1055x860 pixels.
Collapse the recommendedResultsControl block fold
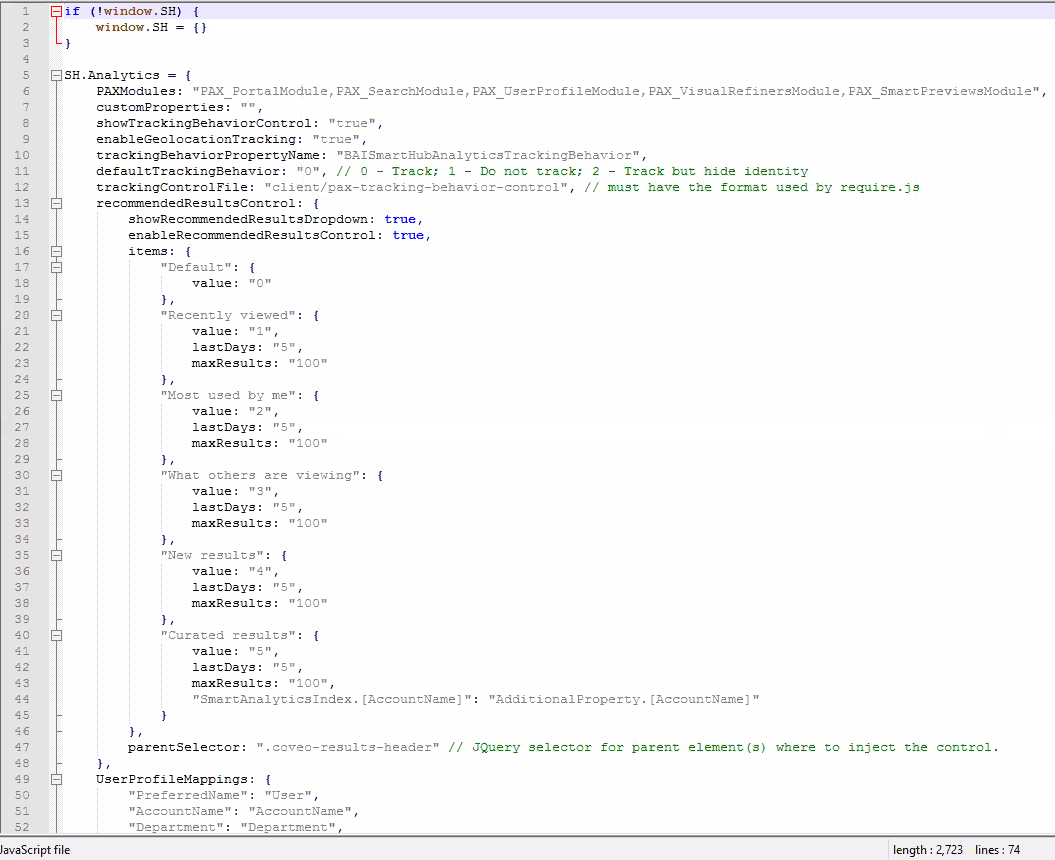(x=56, y=203)
